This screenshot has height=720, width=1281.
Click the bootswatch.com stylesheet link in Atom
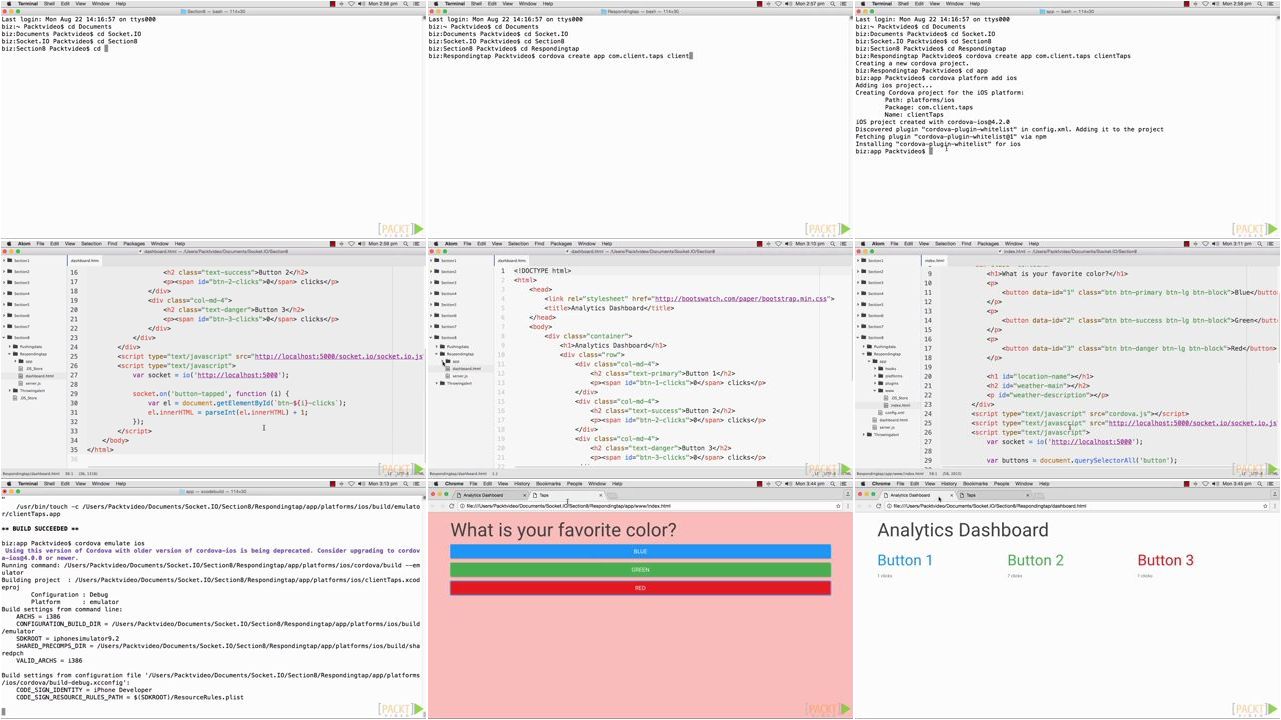(x=743, y=299)
